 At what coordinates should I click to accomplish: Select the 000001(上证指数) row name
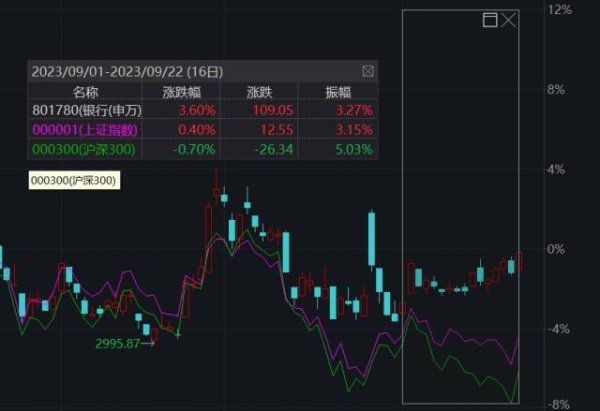85,130
